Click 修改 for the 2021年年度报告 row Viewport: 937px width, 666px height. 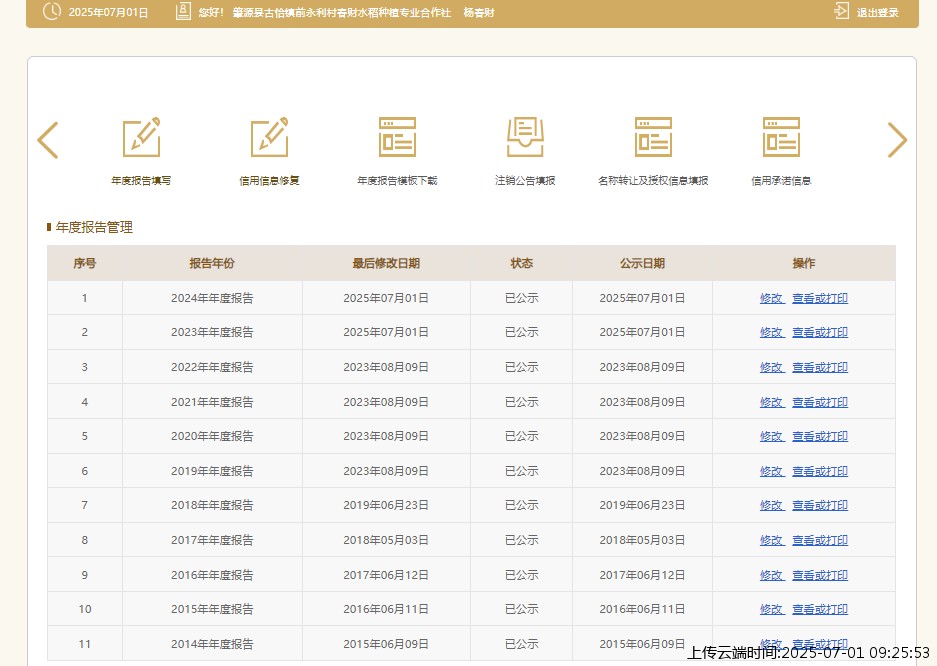pos(771,402)
